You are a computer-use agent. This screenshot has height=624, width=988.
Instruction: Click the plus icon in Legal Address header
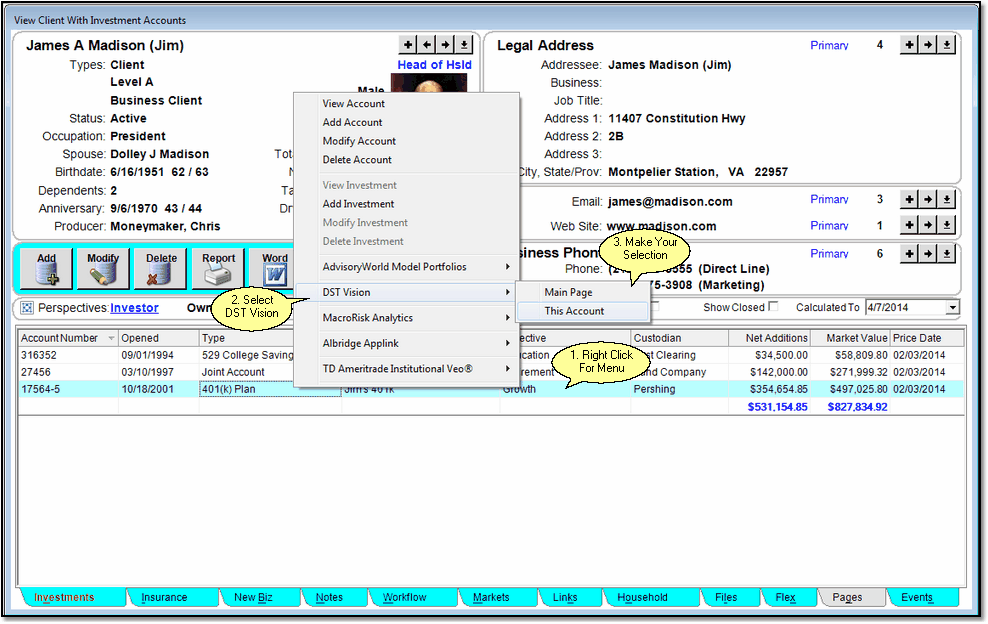[x=909, y=45]
